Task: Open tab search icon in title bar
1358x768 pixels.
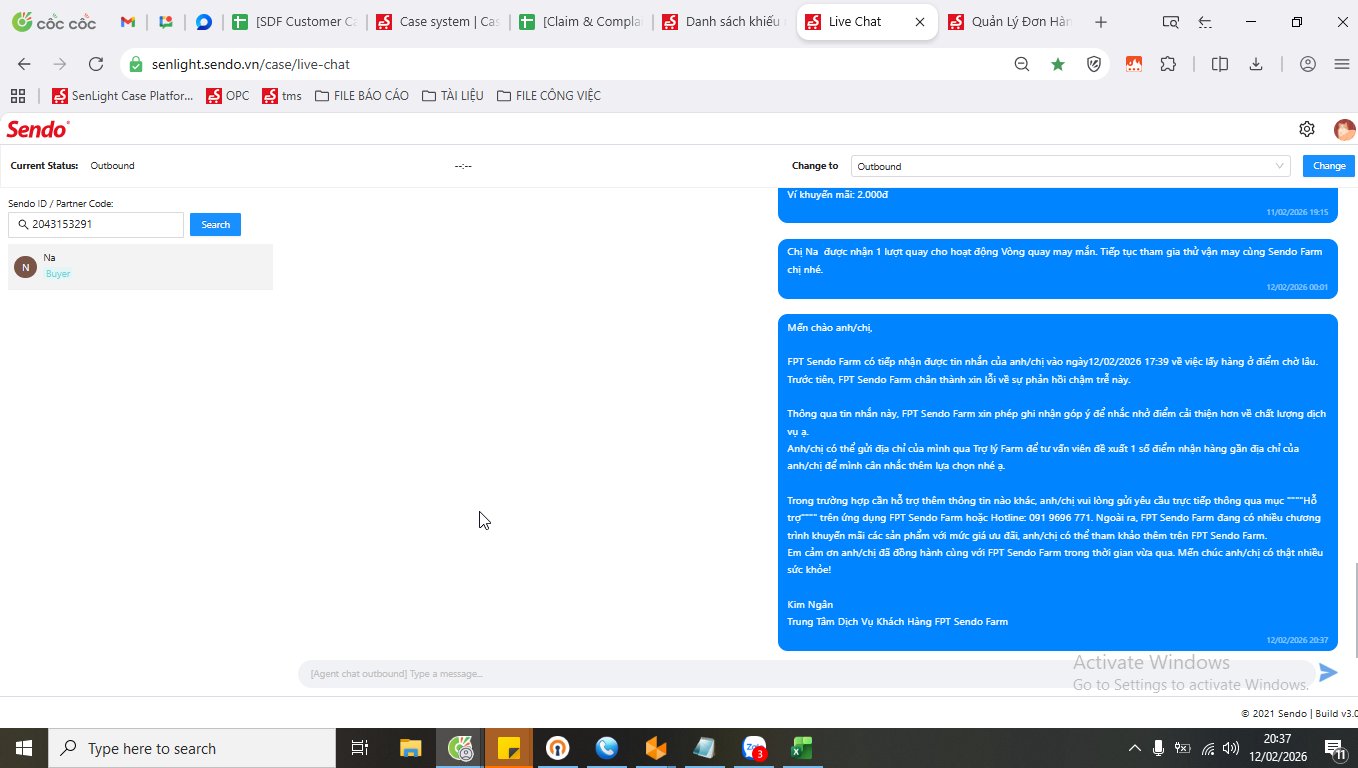Action: [x=1170, y=22]
